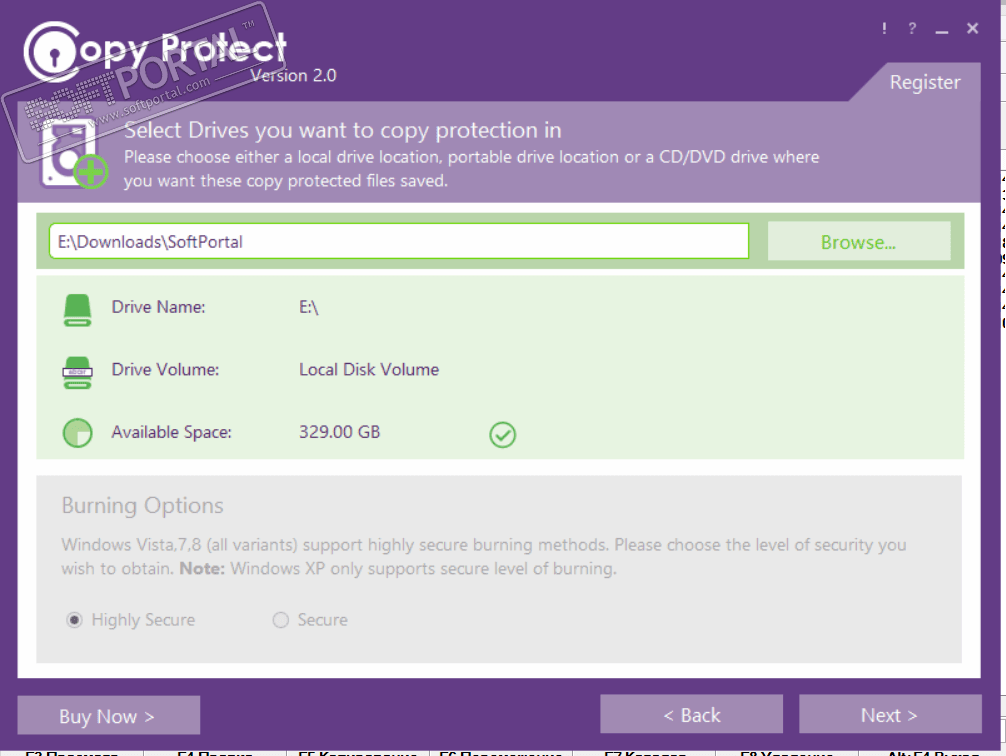Image resolution: width=1006 pixels, height=756 pixels.
Task: Proceed with the Next > button
Action: click(x=890, y=714)
